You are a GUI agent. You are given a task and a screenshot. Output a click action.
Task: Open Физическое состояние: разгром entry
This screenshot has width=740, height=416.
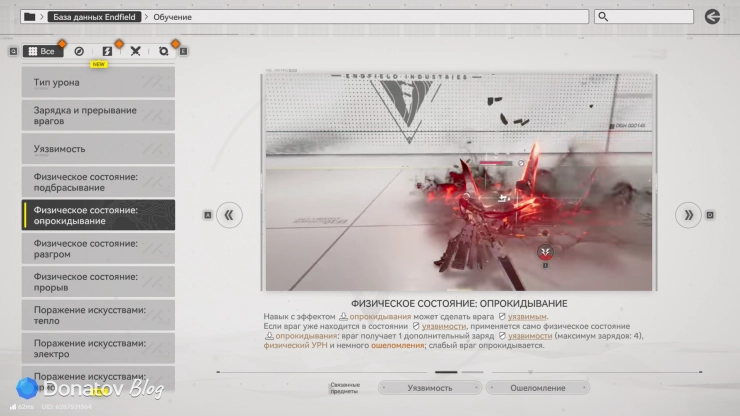click(x=98, y=248)
